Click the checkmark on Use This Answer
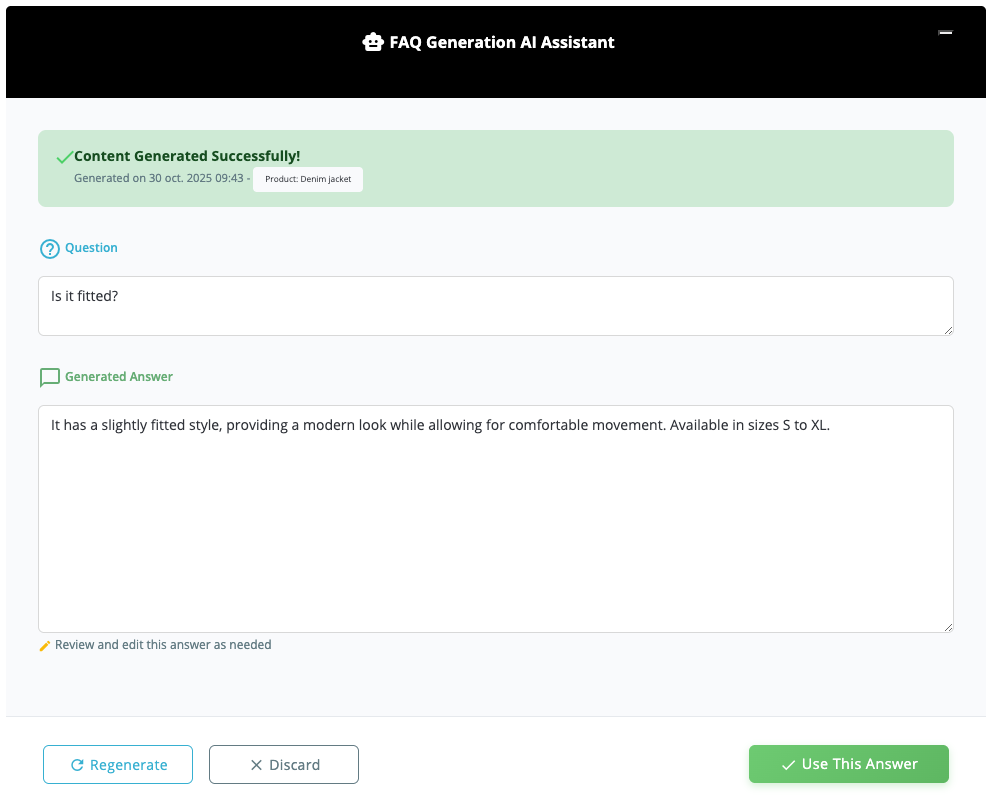992x806 pixels. pos(788,765)
